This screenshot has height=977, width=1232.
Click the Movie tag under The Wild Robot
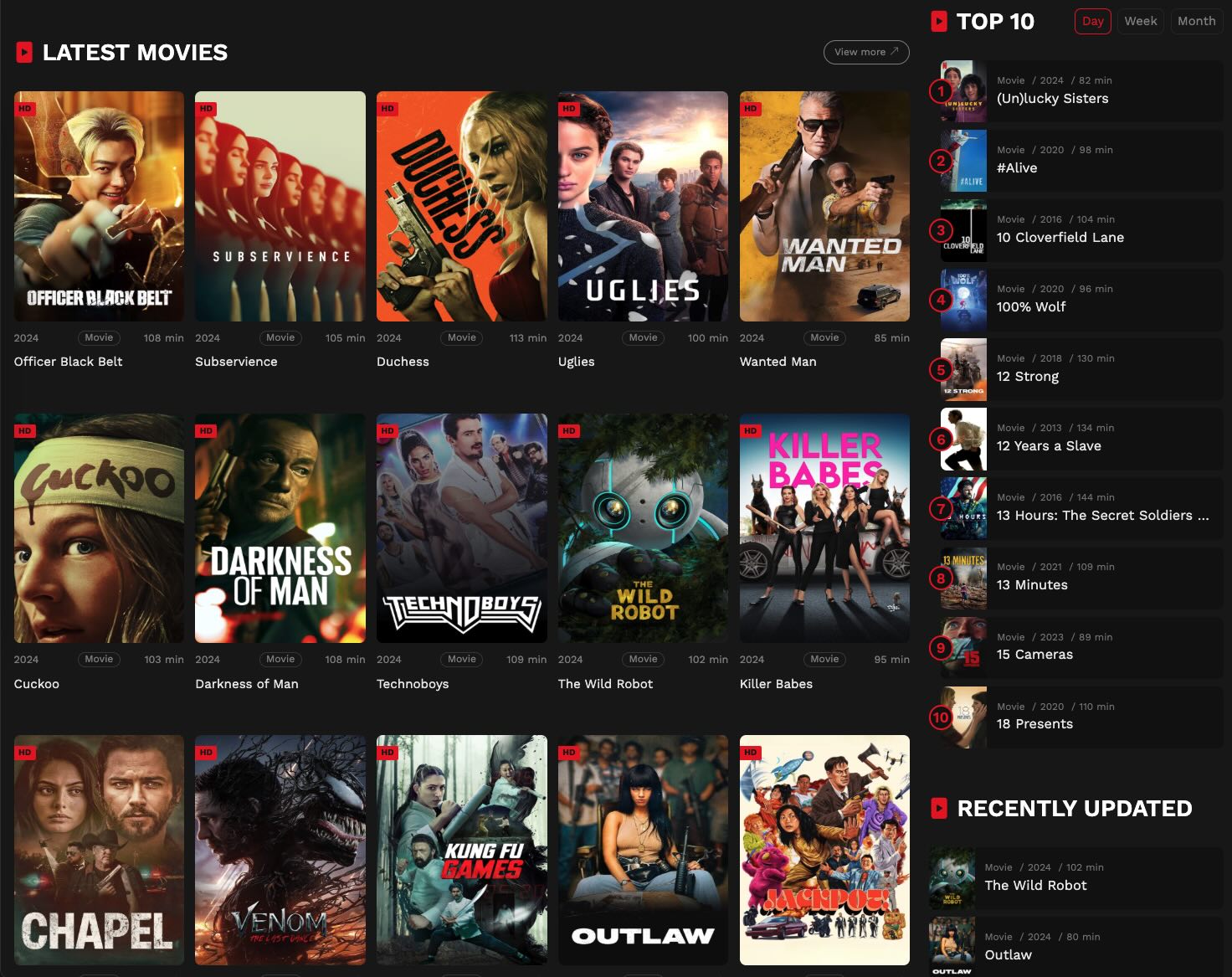[643, 659]
